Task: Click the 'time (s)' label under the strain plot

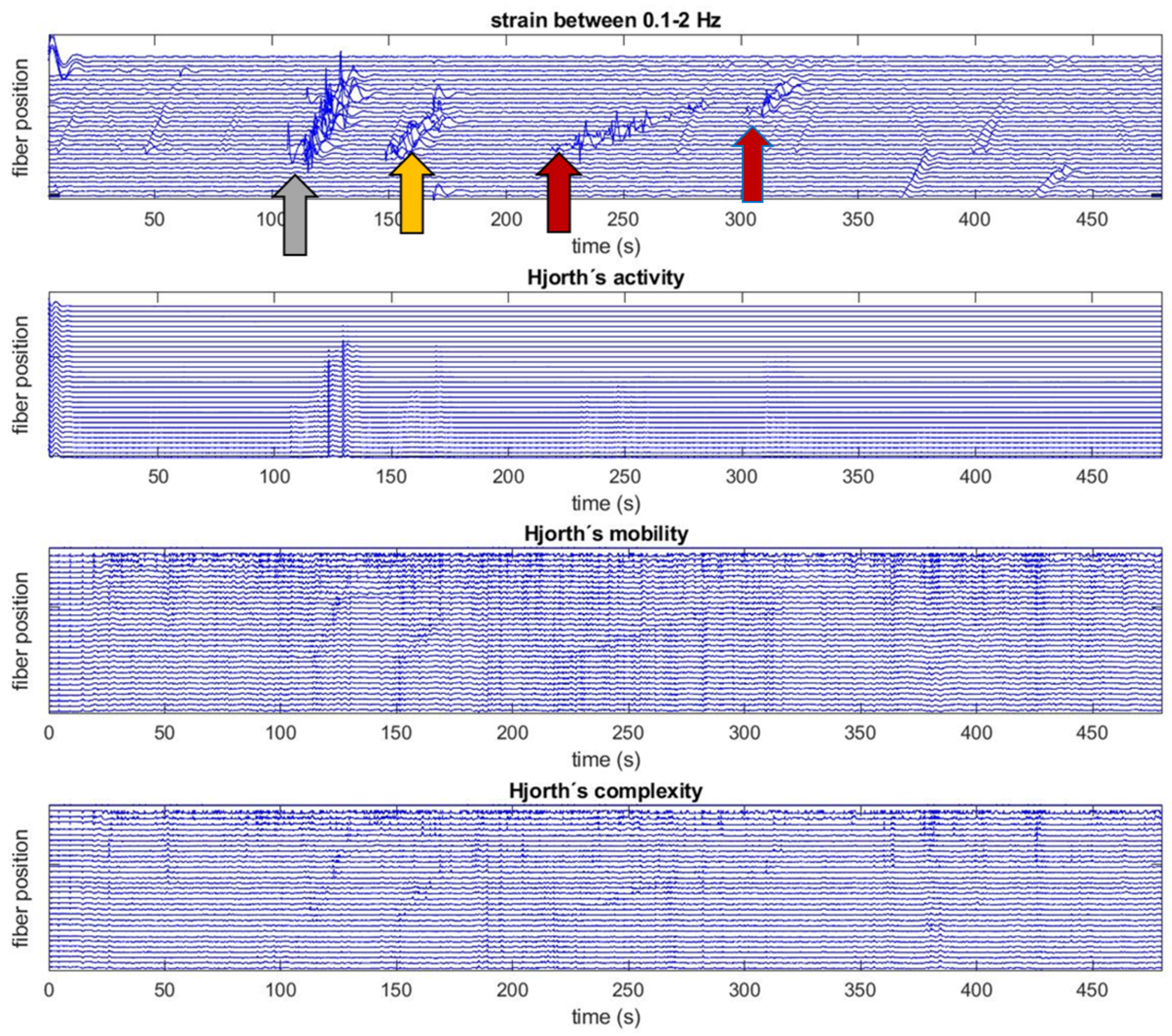Action: [606, 246]
